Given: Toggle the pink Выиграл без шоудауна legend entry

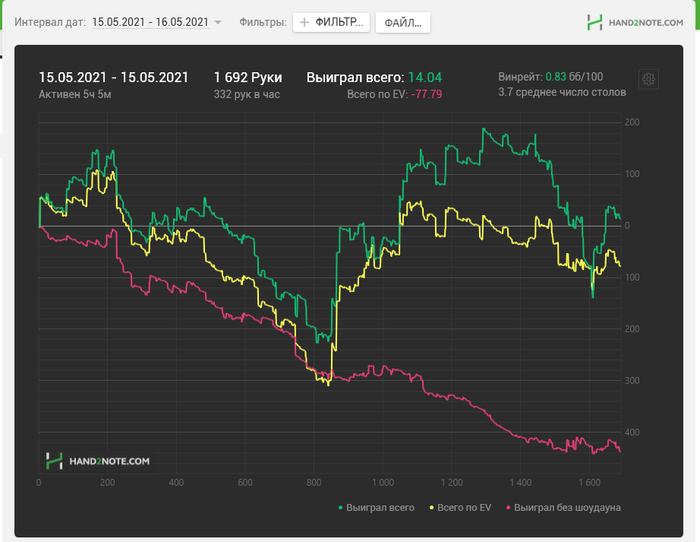Looking at the screenshot, I should (x=563, y=508).
